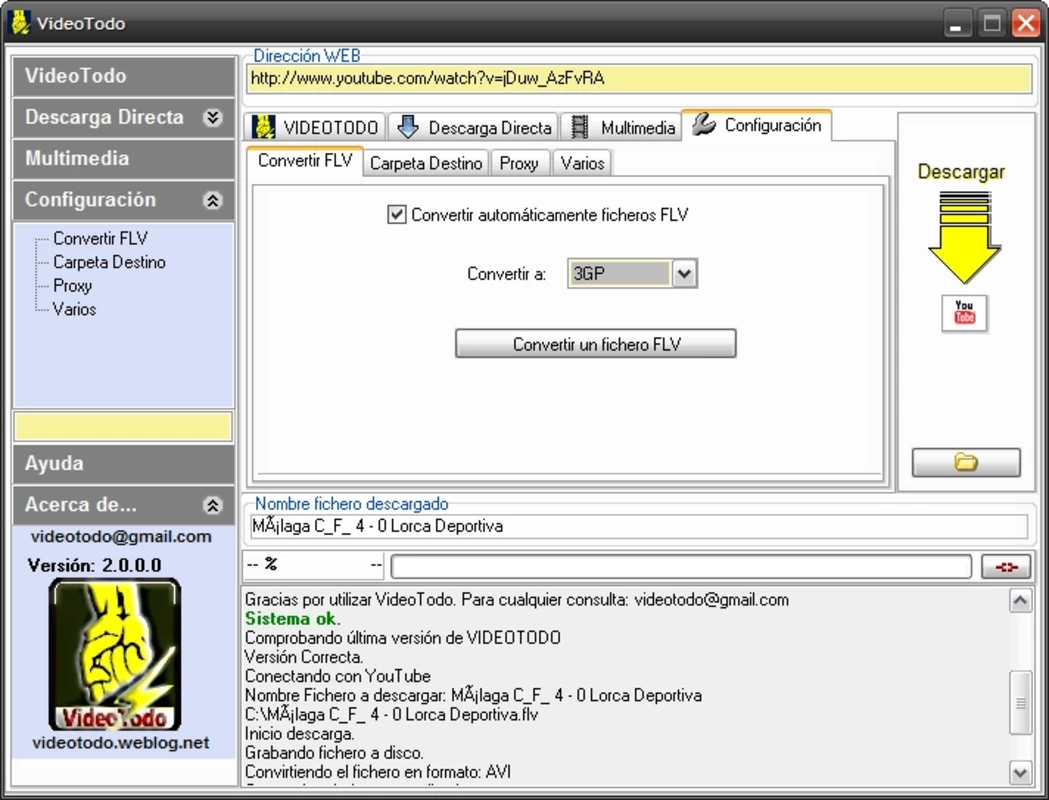Click the film strip icon on Multimedia tab
This screenshot has height=800, width=1049.
click(579, 127)
